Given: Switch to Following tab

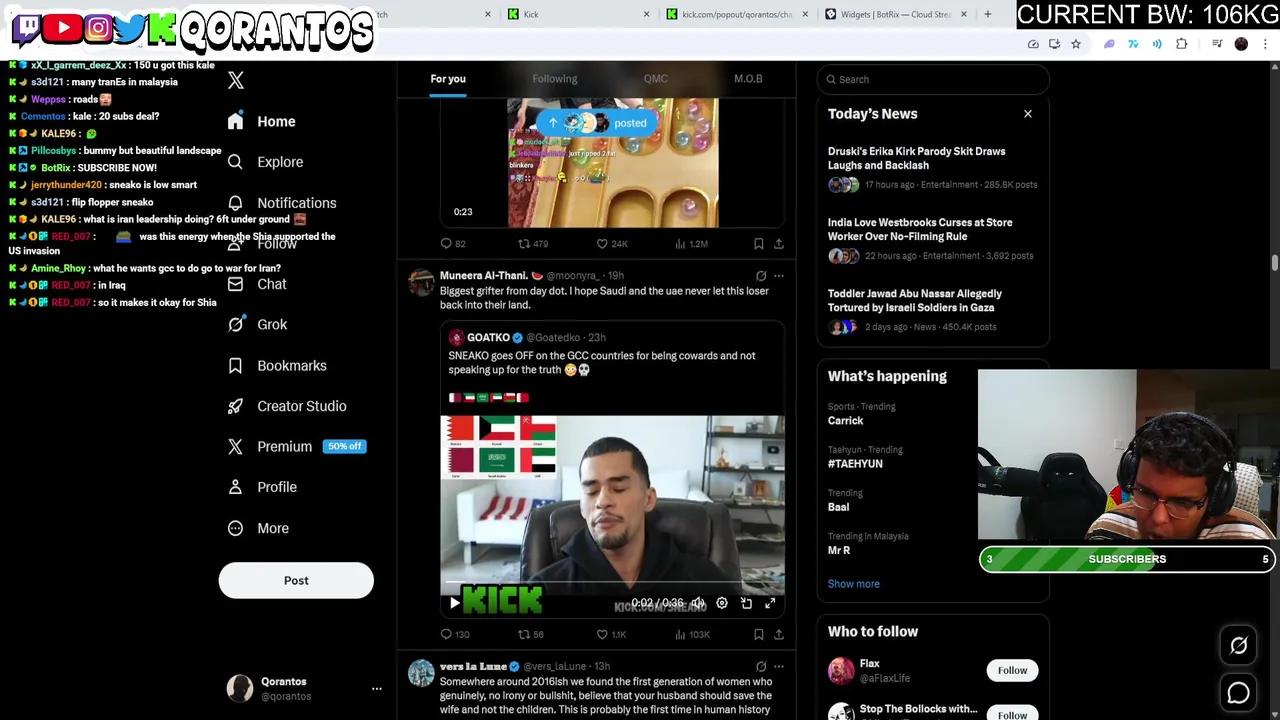Looking at the screenshot, I should click(x=554, y=79).
